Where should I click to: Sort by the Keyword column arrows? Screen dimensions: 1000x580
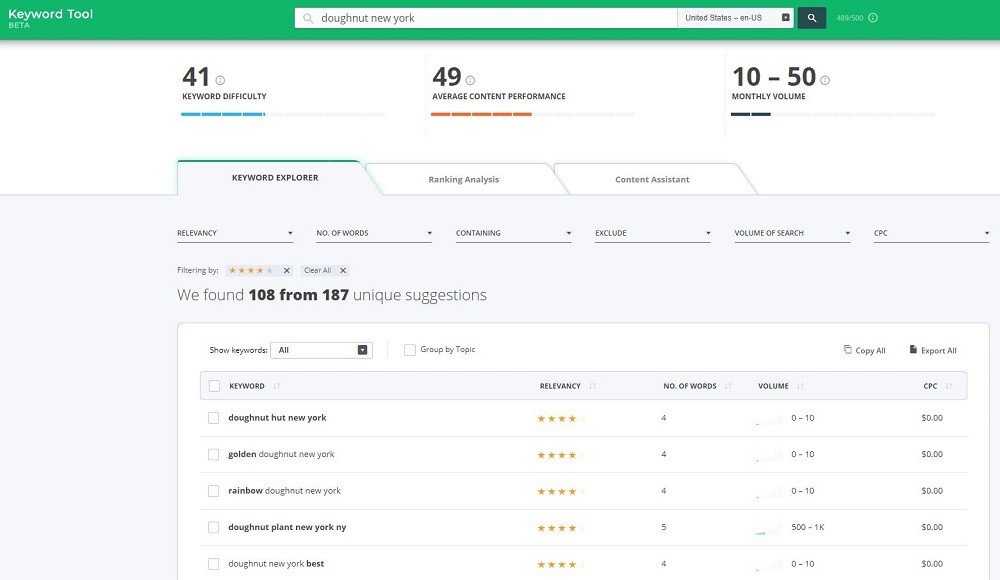[x=276, y=386]
